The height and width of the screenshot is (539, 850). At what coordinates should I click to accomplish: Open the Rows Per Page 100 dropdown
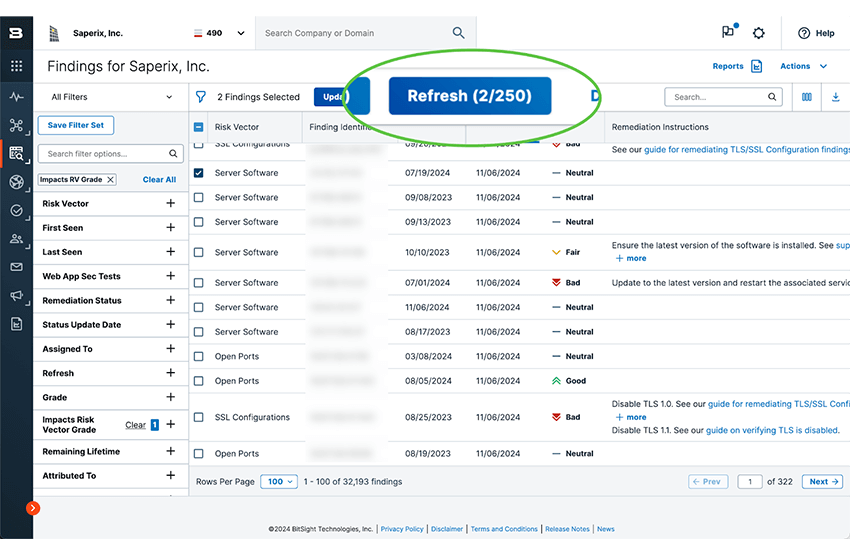(x=279, y=482)
